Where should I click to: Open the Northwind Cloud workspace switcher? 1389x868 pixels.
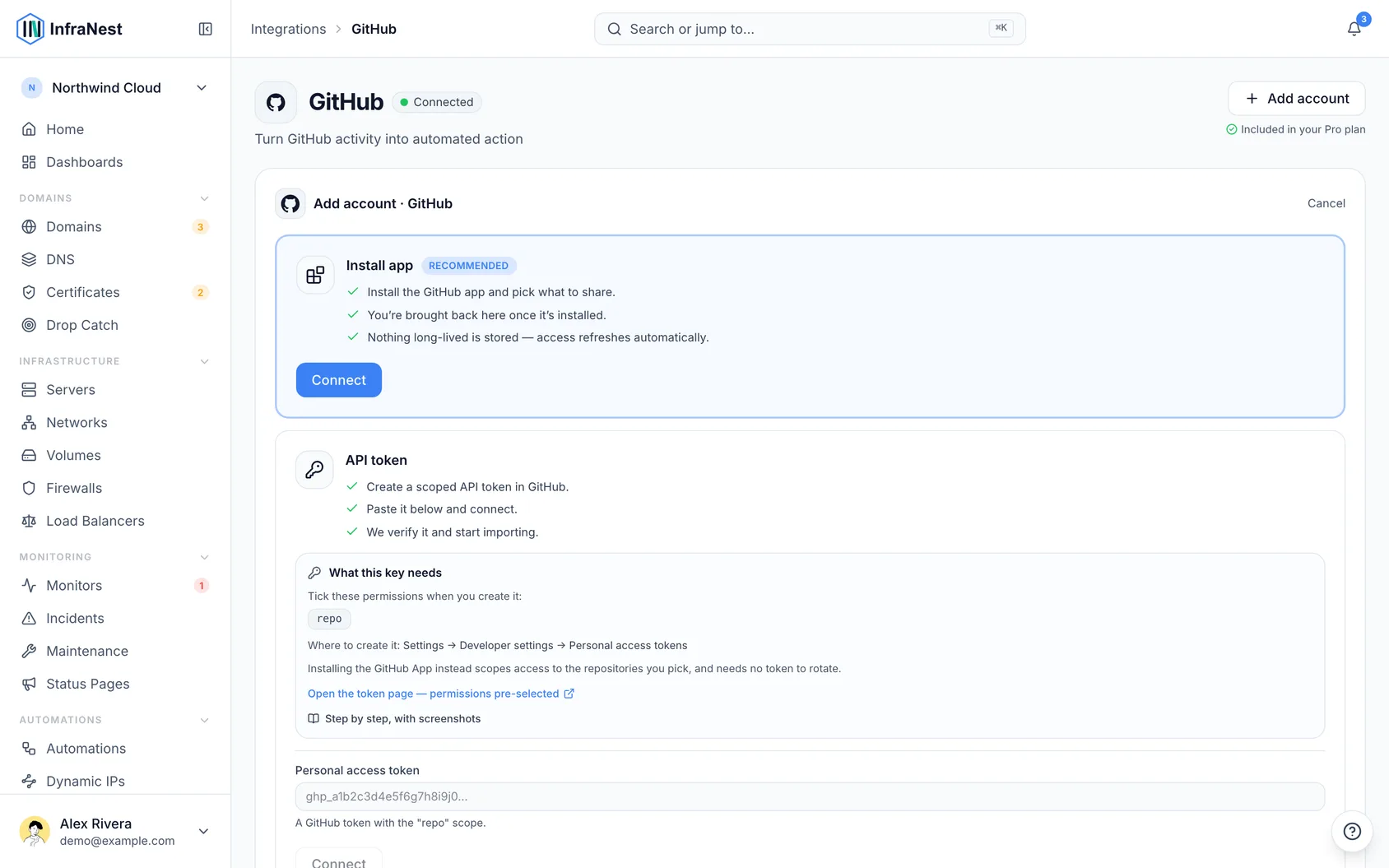115,88
